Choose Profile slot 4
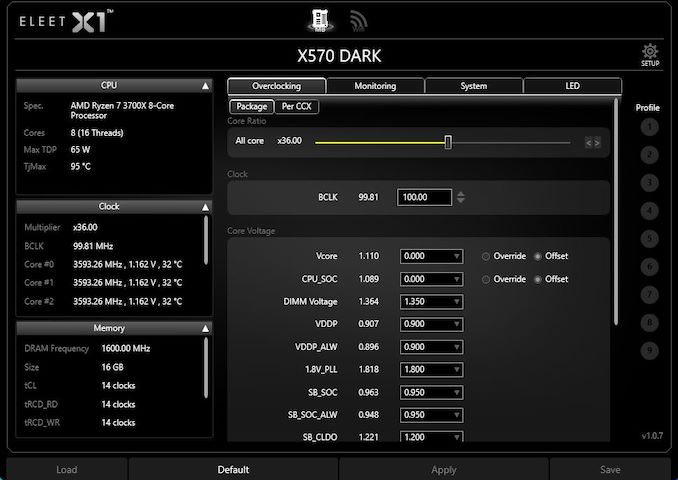 coord(649,211)
